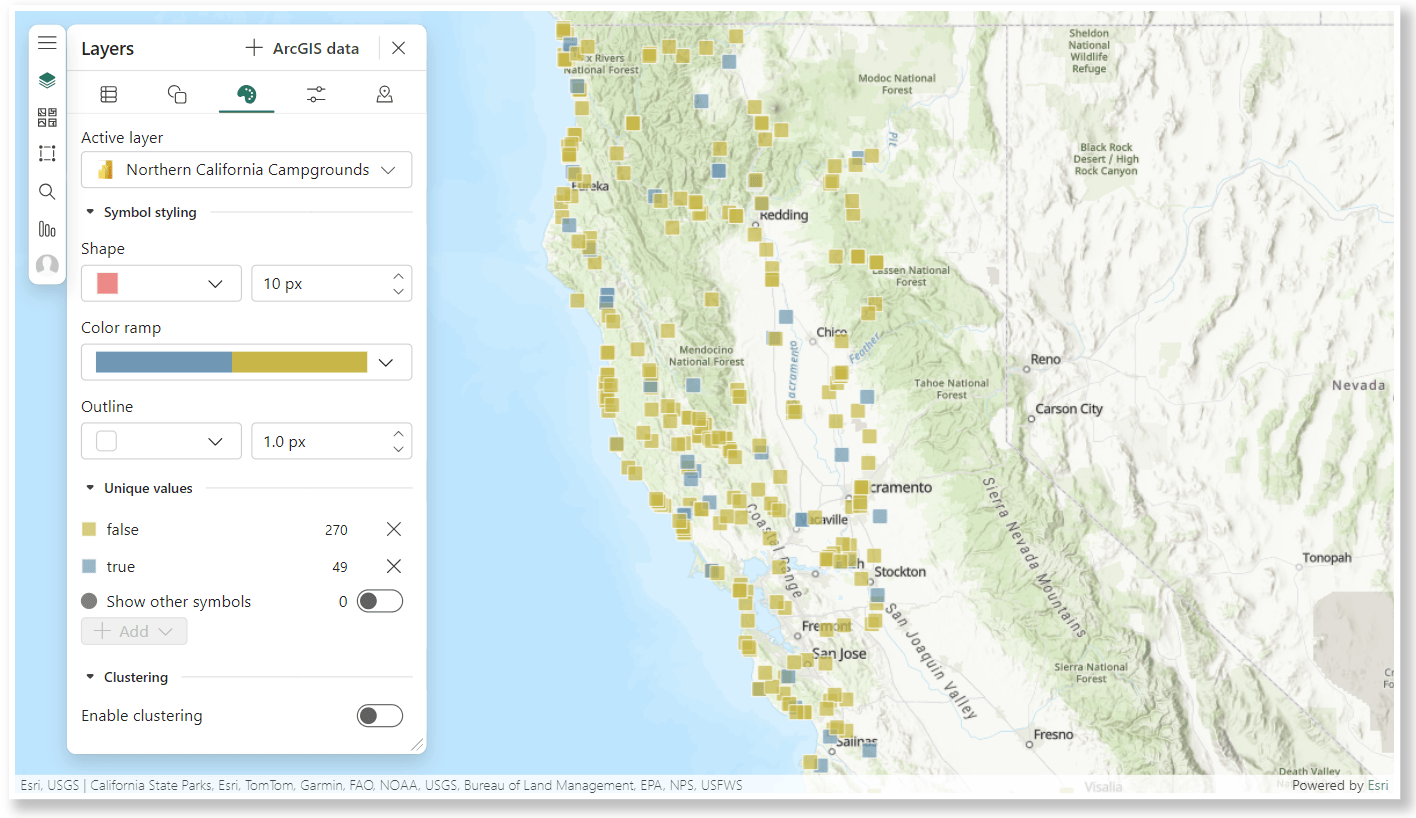Switch to the layer list tab
This screenshot has width=1416, height=818.
[108, 94]
